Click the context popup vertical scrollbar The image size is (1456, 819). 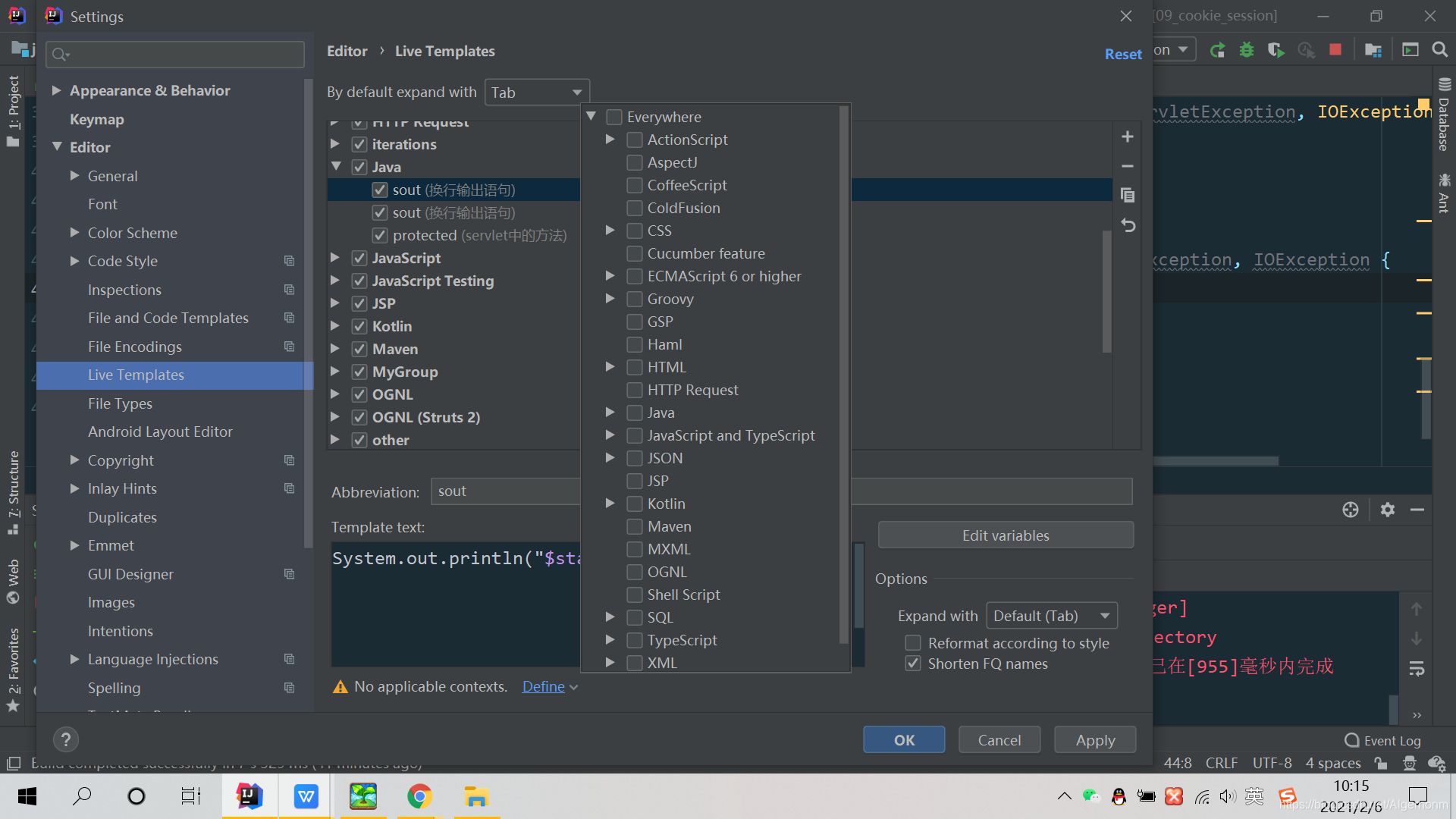844,375
